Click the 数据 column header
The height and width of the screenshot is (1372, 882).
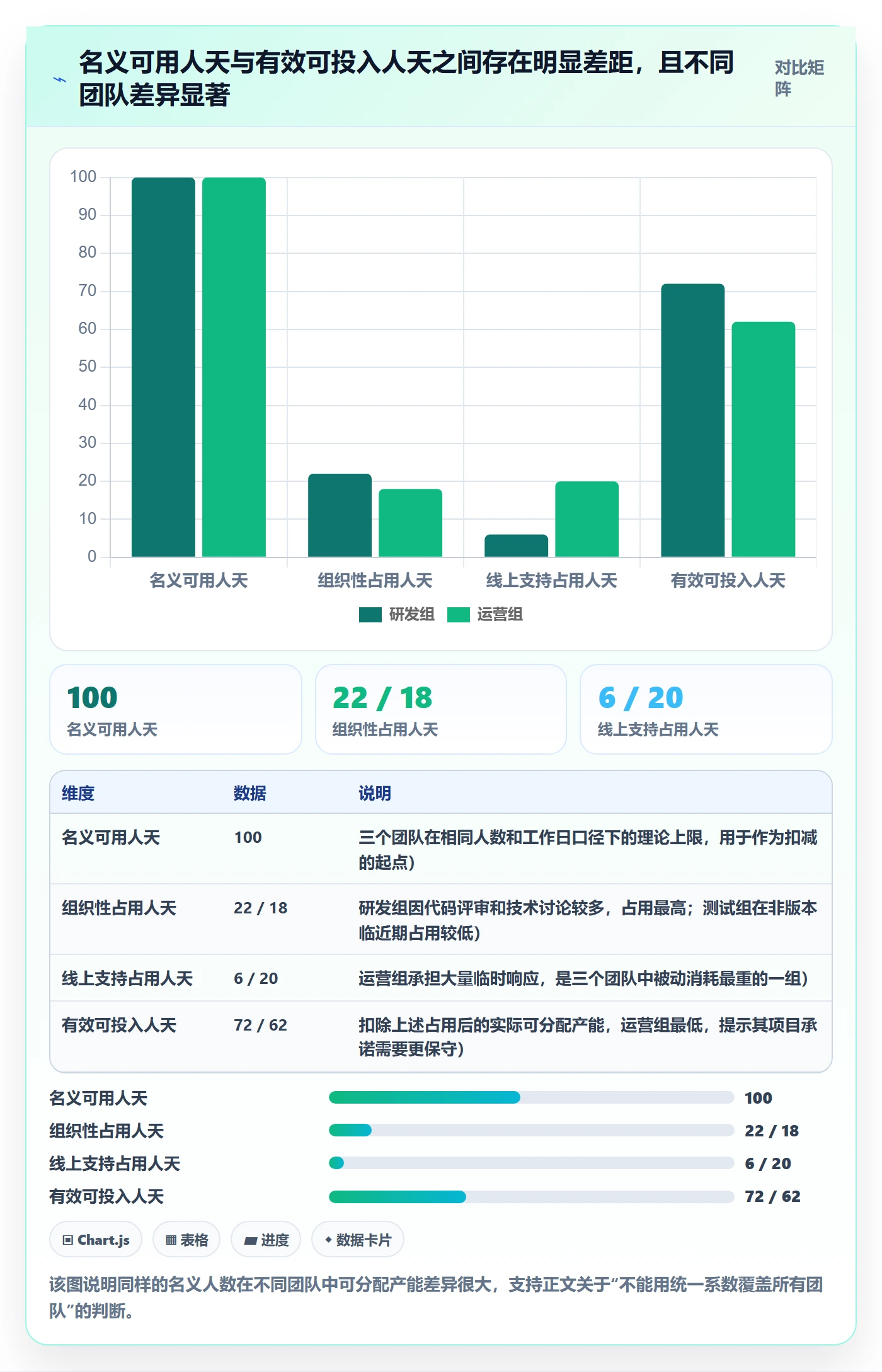click(250, 793)
